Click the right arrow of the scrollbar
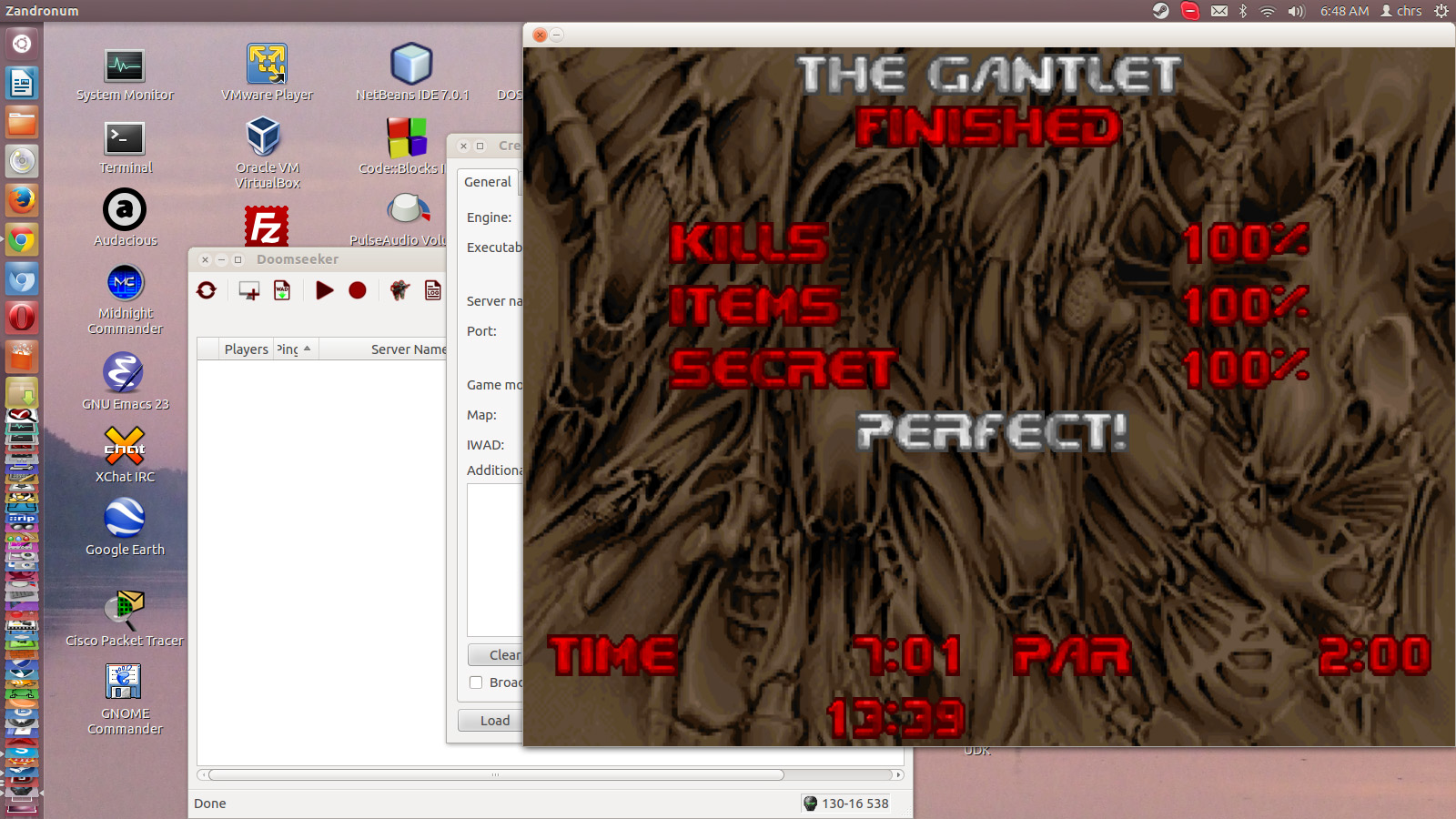 click(899, 775)
